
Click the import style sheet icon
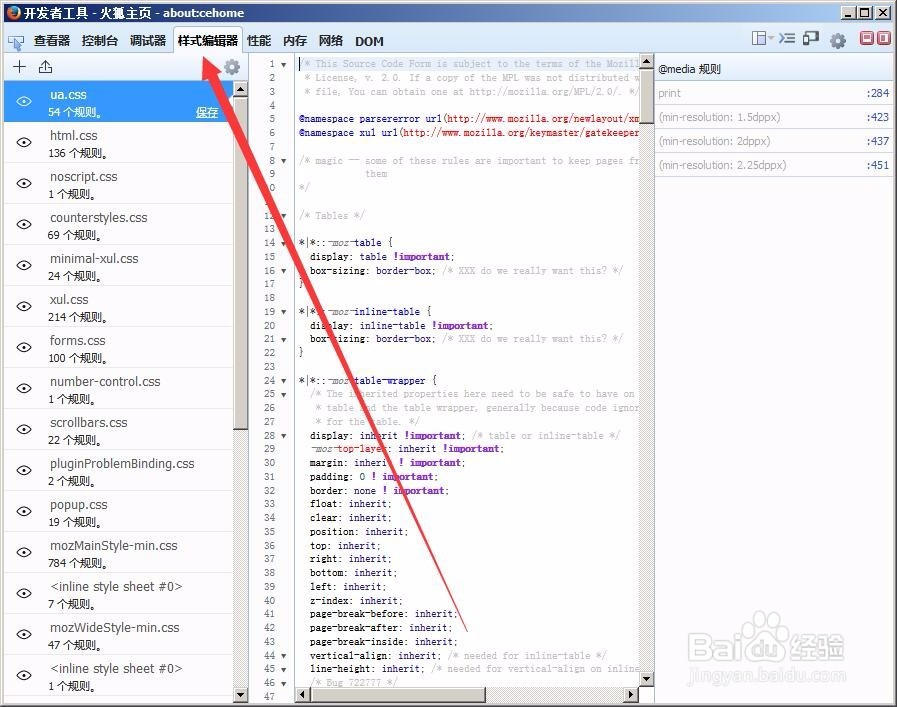46,66
